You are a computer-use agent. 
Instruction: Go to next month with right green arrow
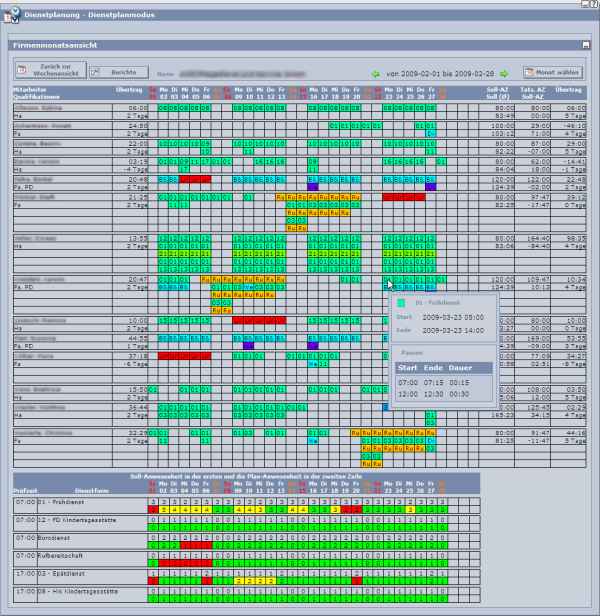coord(504,74)
